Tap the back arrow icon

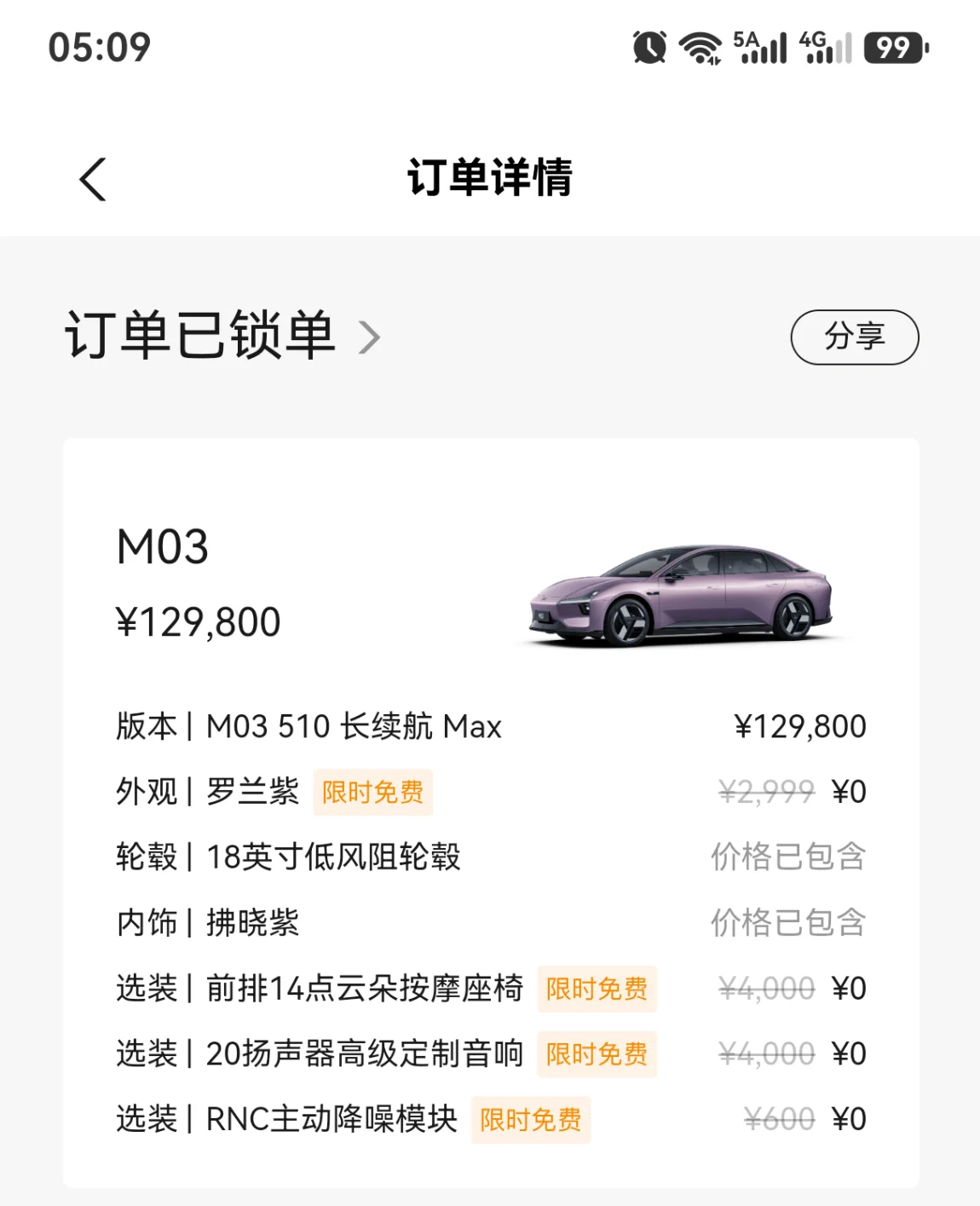92,180
